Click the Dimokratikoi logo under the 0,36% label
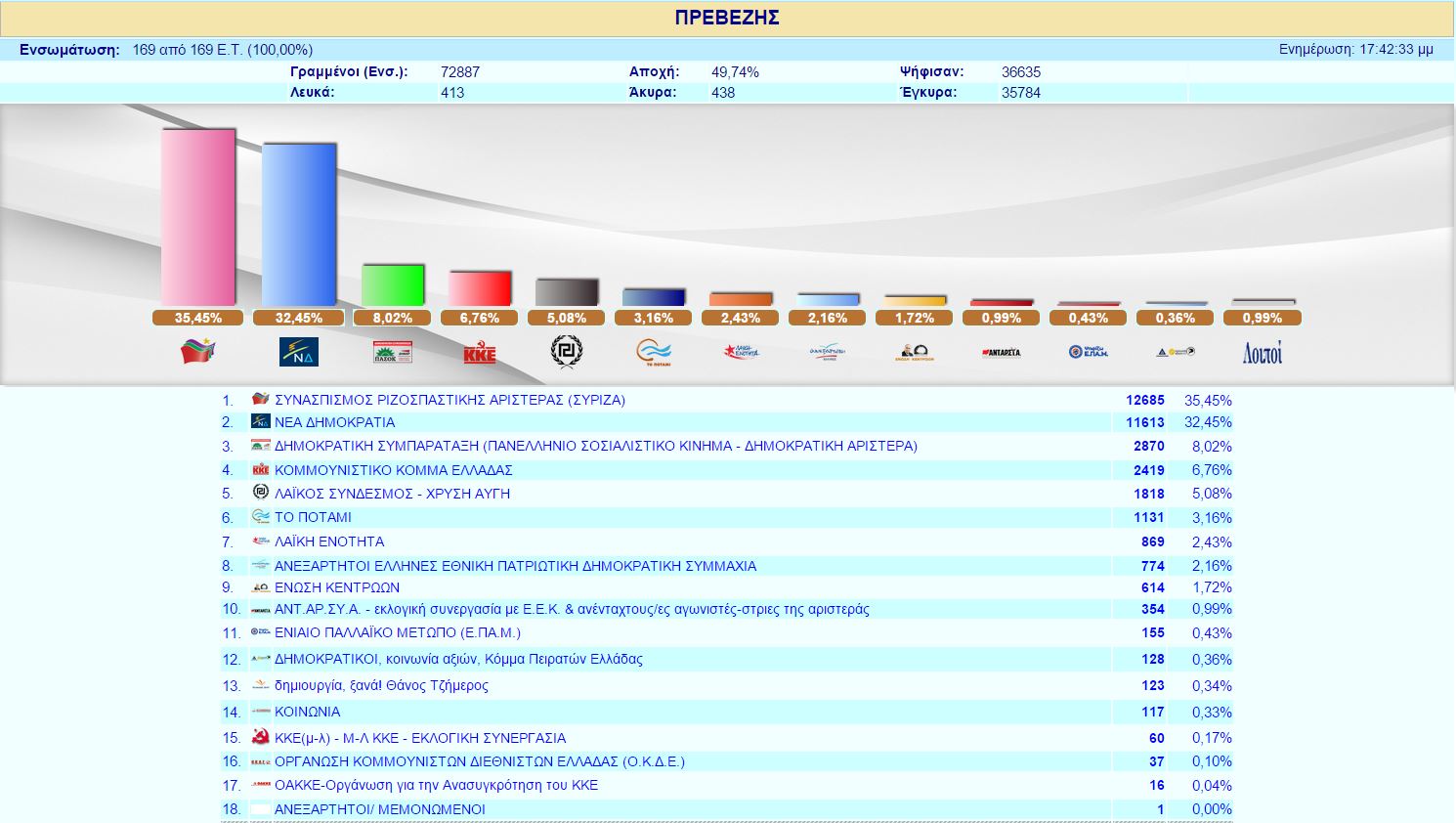Image resolution: width=1456 pixels, height=823 pixels. (x=1176, y=352)
